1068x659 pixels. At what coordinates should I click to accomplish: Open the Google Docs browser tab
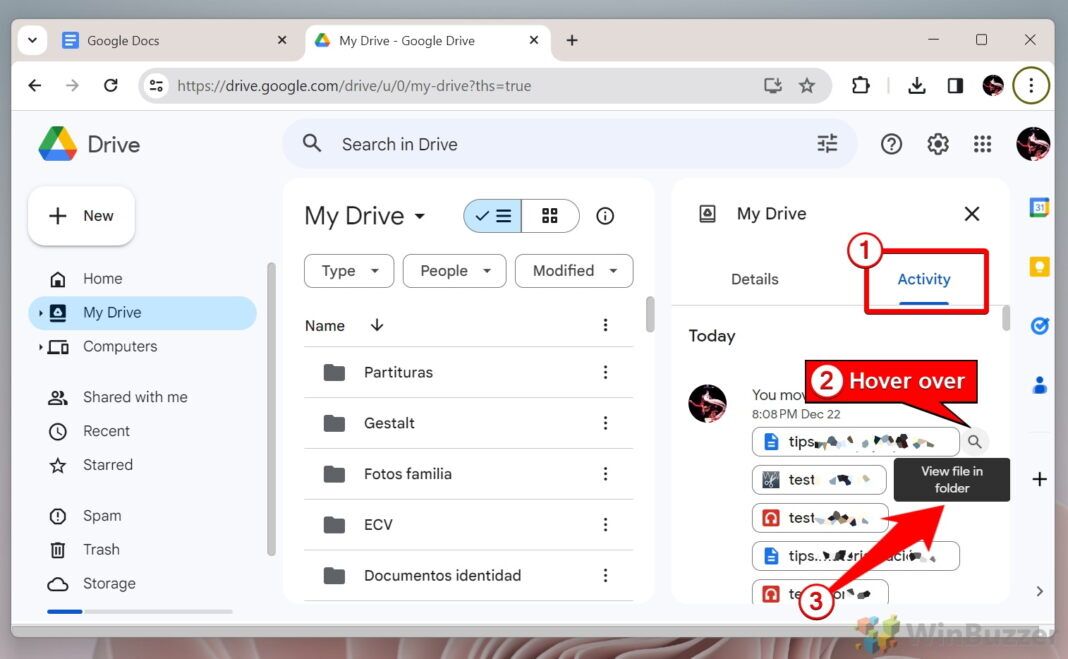click(176, 41)
